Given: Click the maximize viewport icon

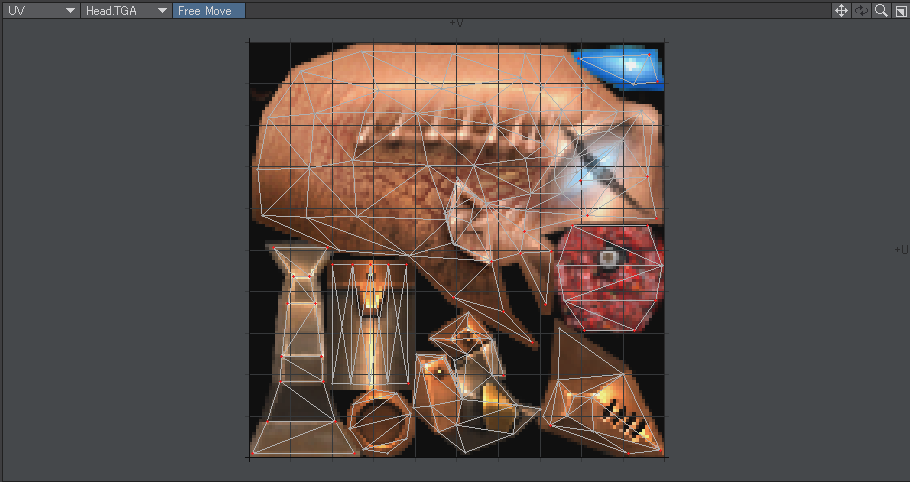Looking at the screenshot, I should click(900, 10).
